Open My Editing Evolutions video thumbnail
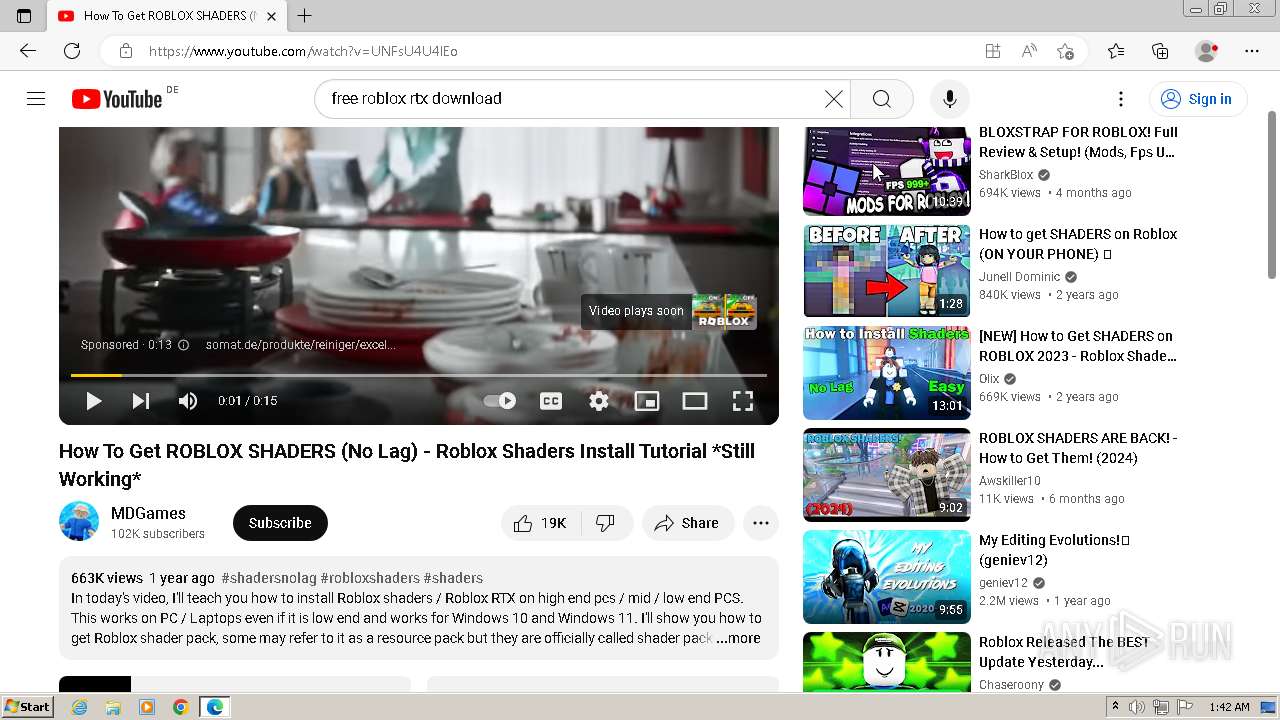Image resolution: width=1280 pixels, height=720 pixels. 887,577
